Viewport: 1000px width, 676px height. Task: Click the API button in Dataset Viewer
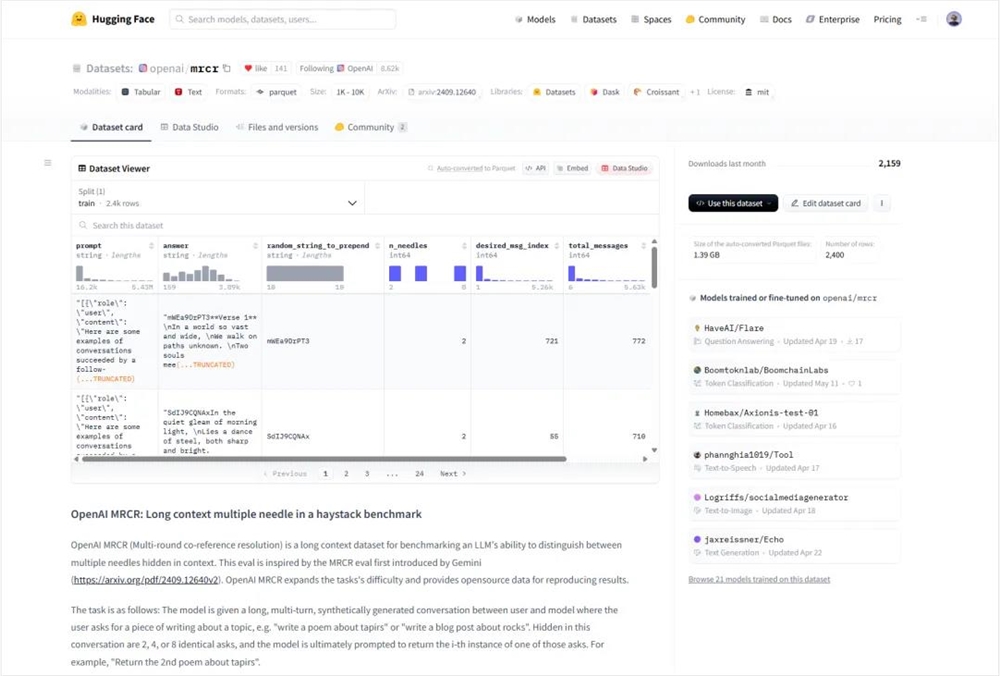[535, 169]
